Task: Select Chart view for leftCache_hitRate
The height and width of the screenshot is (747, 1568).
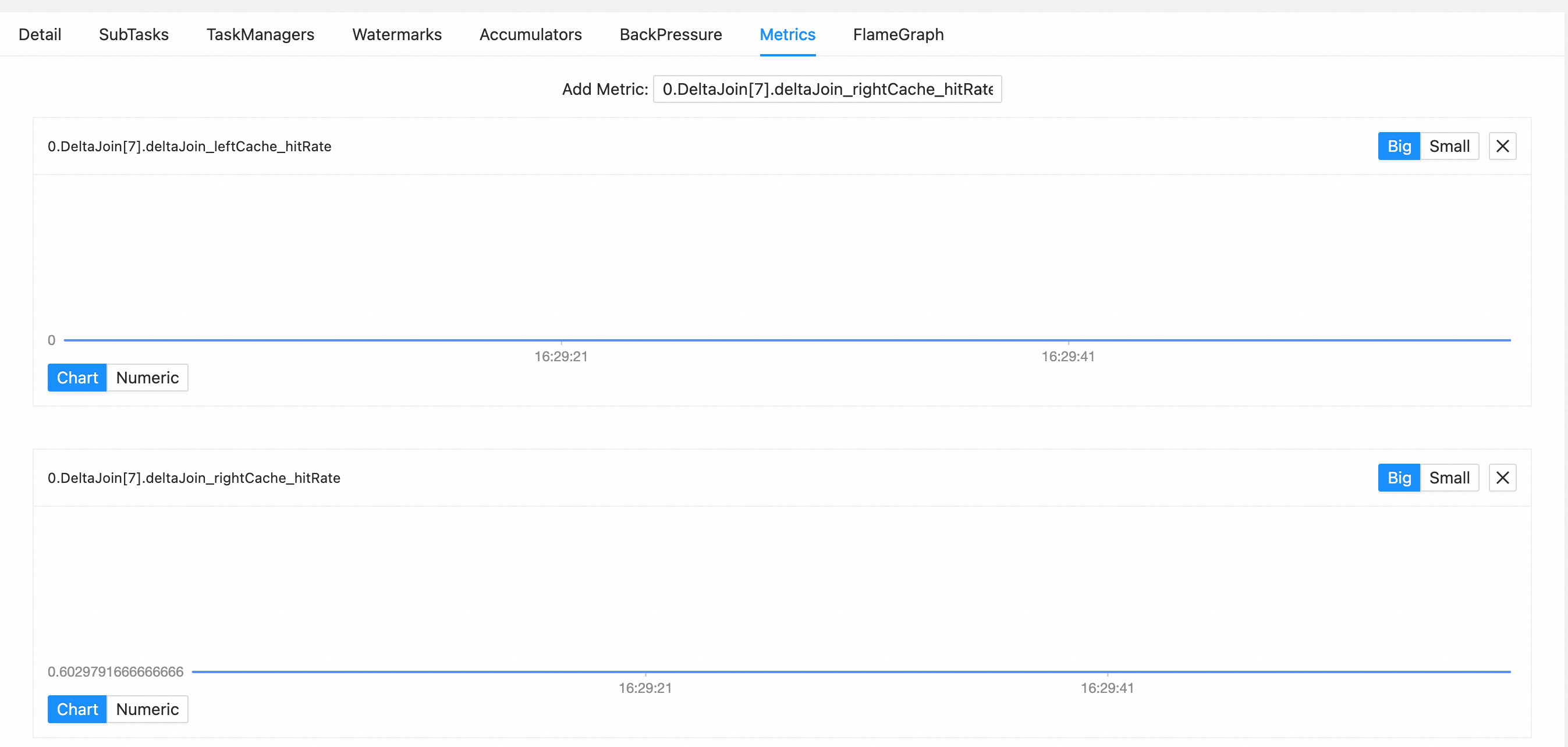Action: tap(77, 378)
